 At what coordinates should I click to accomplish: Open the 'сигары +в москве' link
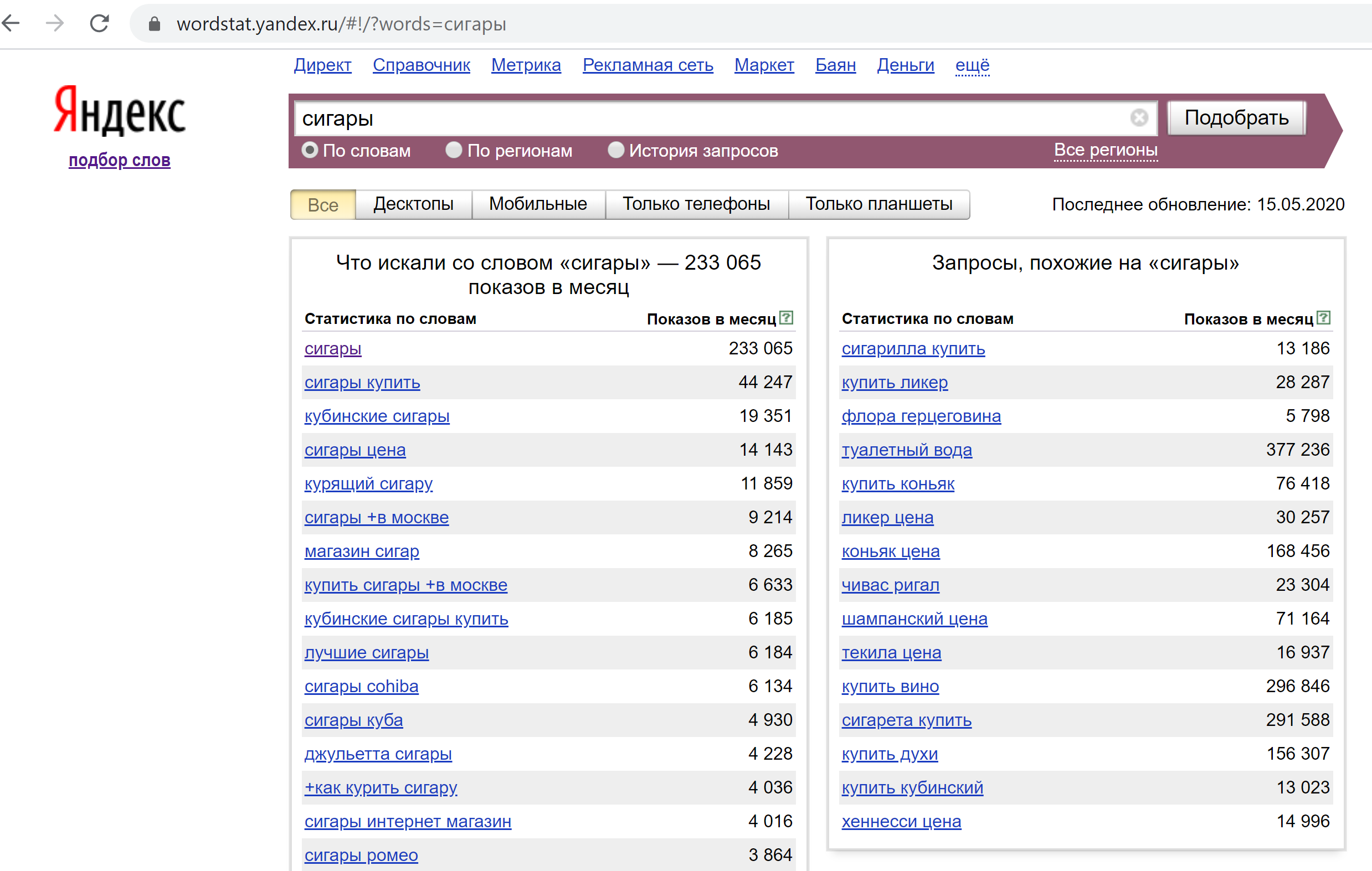click(377, 517)
